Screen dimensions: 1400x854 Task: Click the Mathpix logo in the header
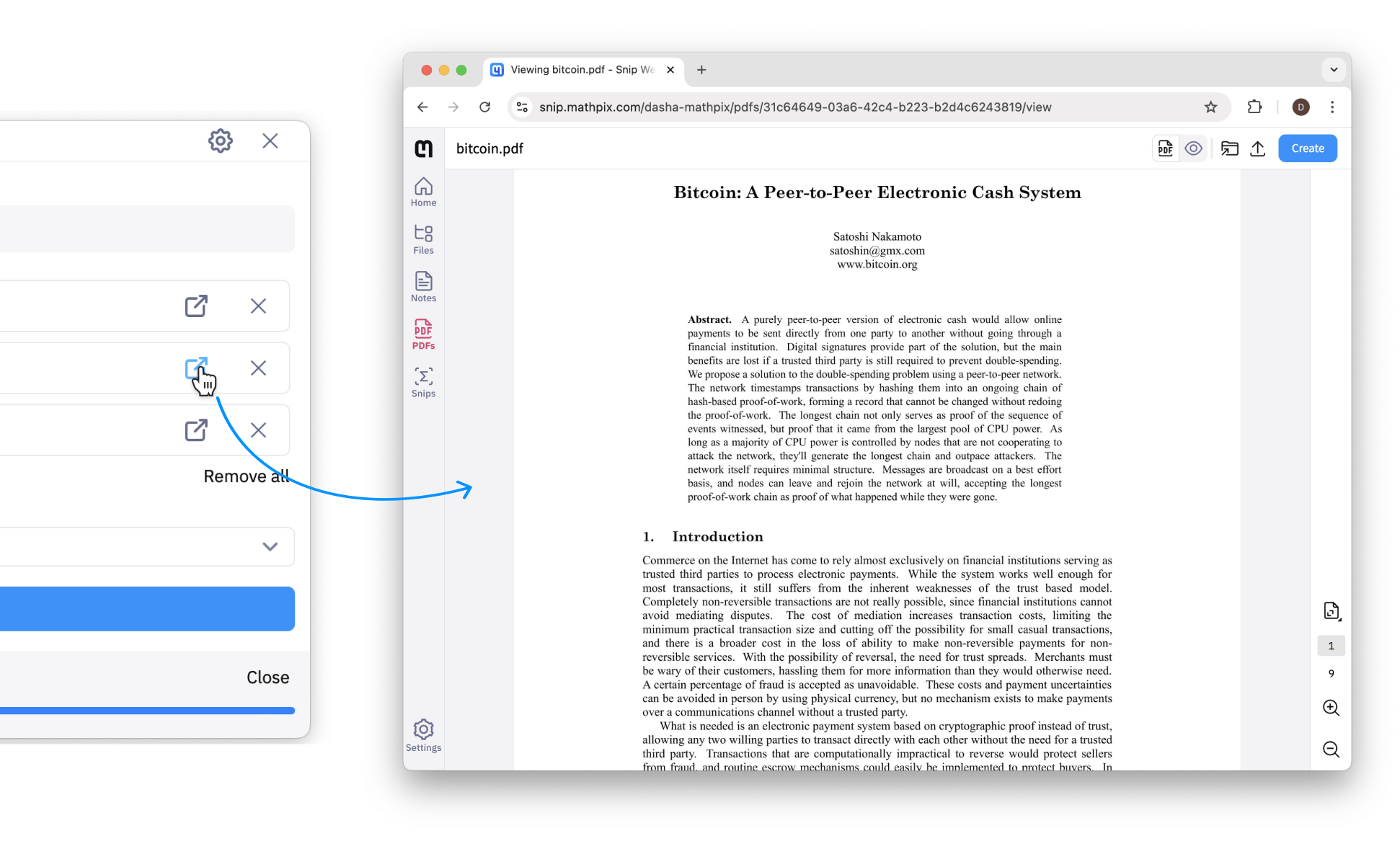423,148
